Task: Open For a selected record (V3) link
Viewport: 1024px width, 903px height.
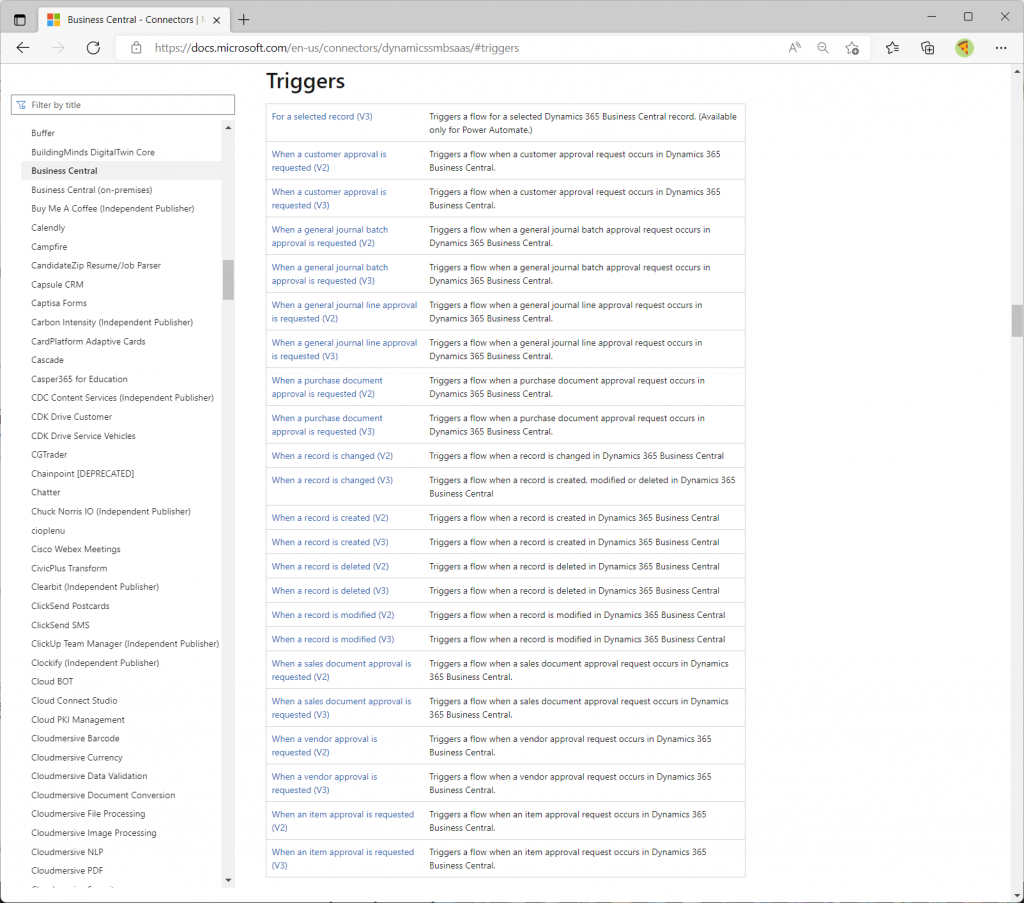Action: point(322,117)
